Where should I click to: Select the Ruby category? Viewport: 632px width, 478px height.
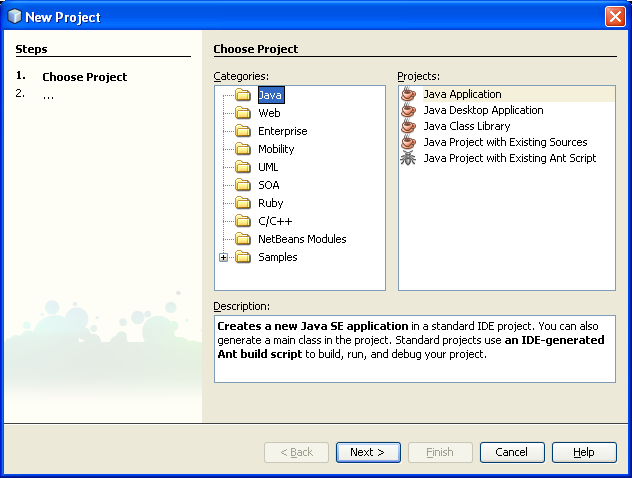click(270, 203)
